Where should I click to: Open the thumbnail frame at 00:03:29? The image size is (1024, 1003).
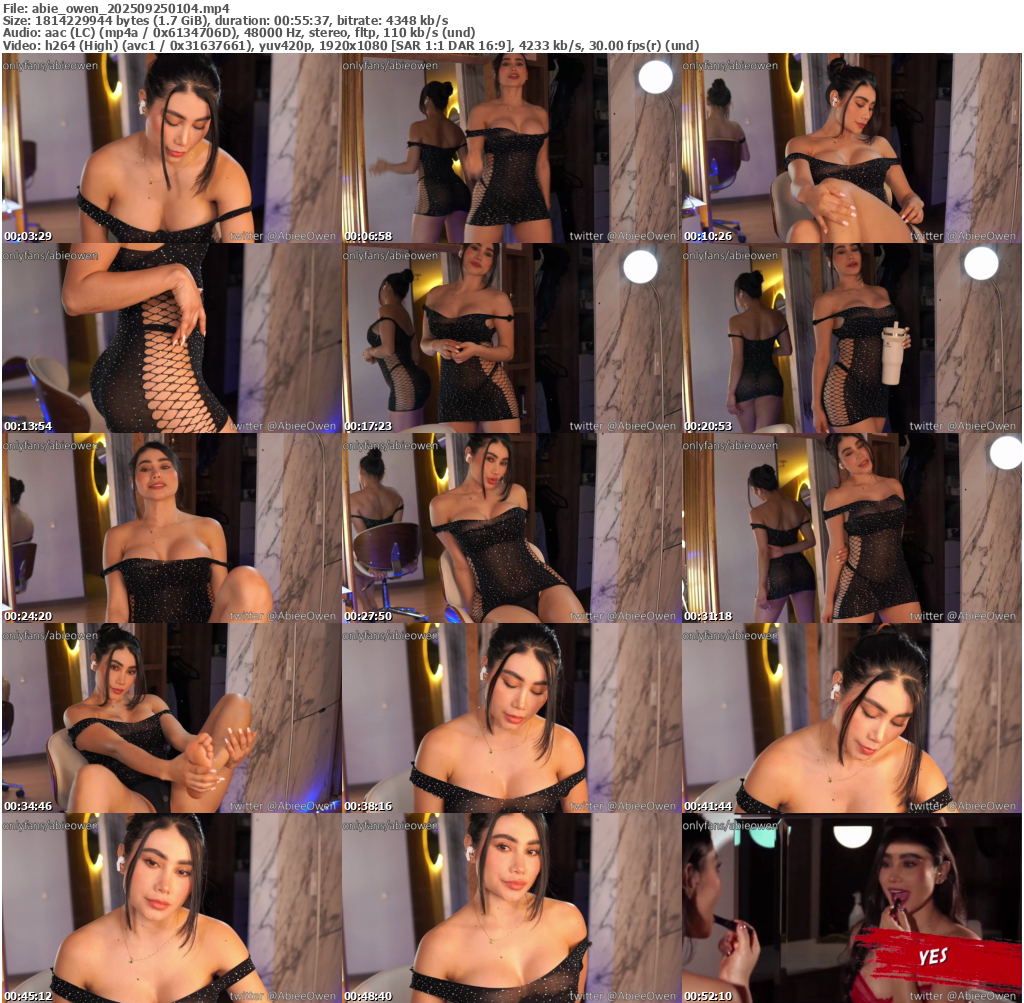171,148
